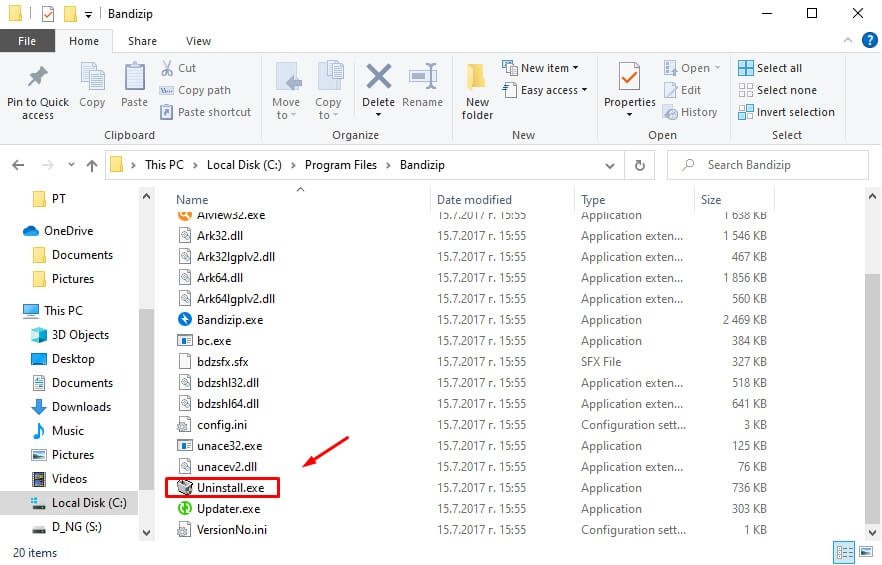Pin to Quick access
This screenshot has width=882, height=565.
38,92
